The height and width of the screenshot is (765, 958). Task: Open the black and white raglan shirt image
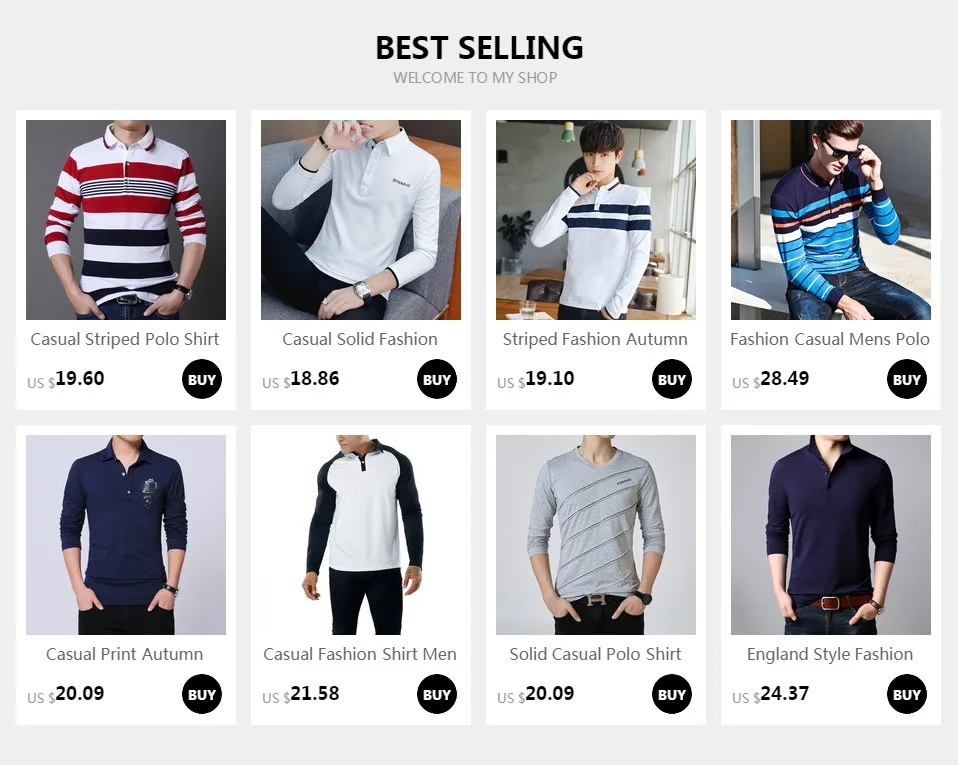[x=360, y=535]
